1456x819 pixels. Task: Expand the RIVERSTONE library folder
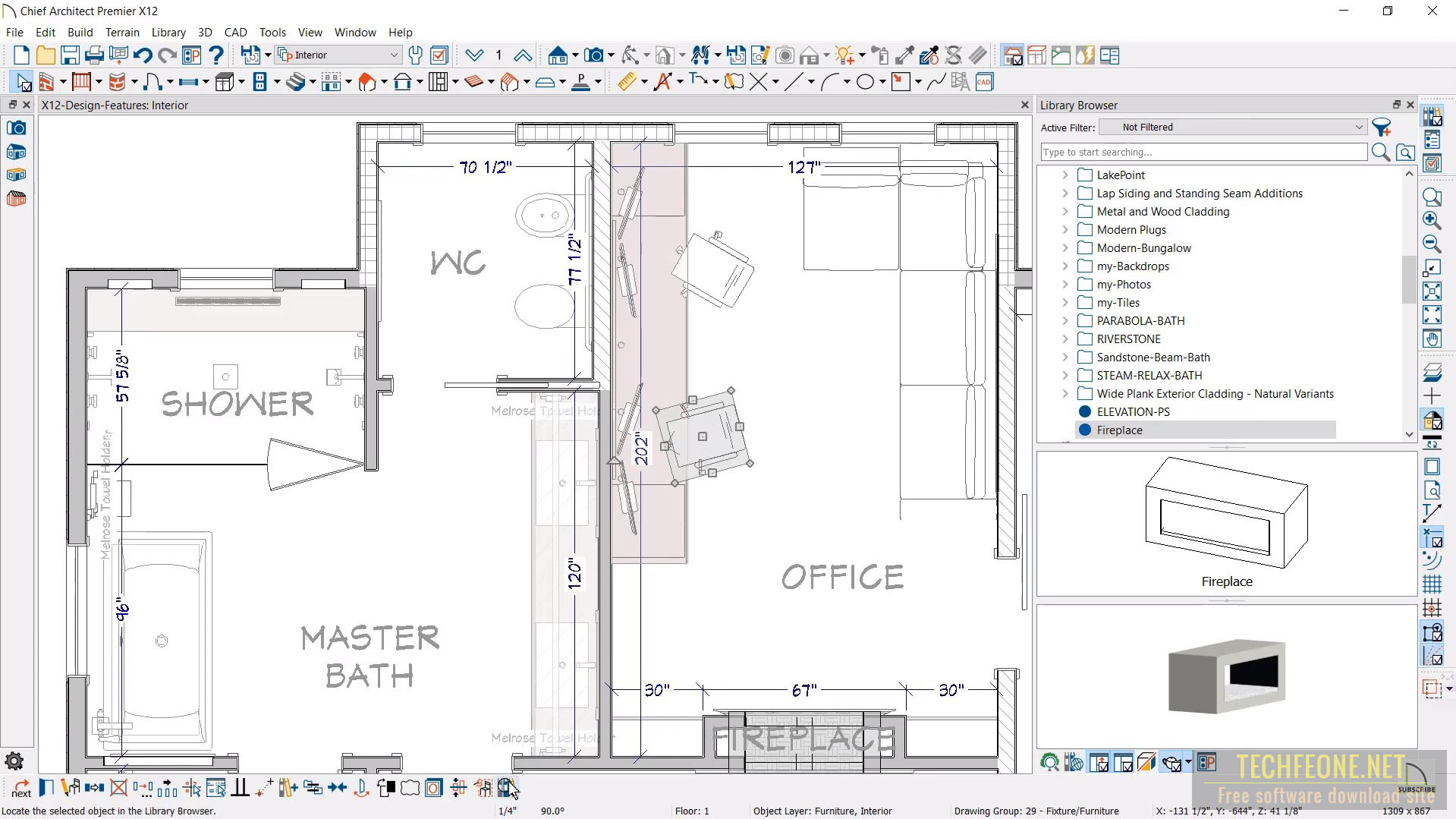point(1065,339)
